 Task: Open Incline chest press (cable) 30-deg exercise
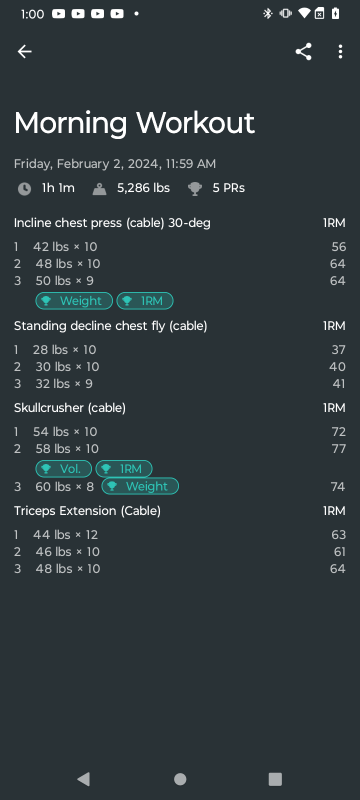112,223
